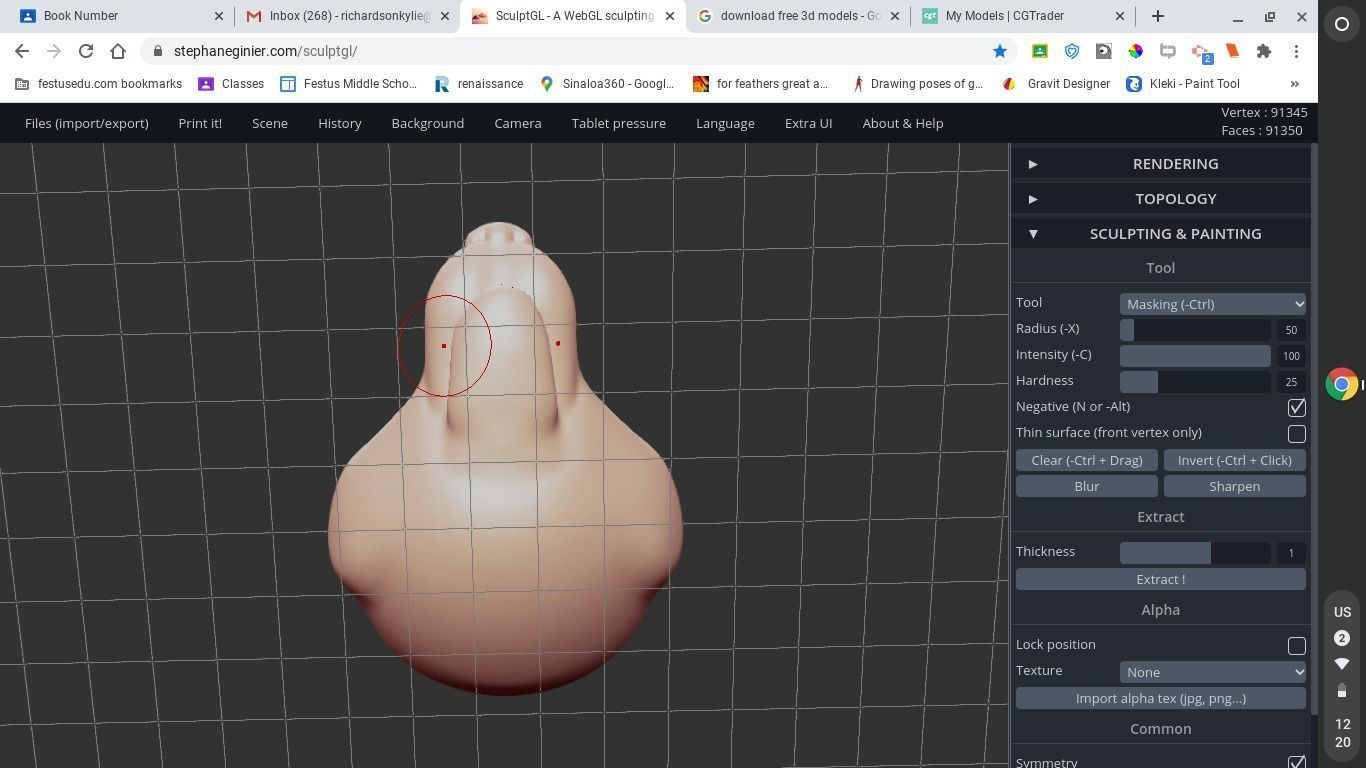Blur the mask with the Blur button

tap(1087, 486)
